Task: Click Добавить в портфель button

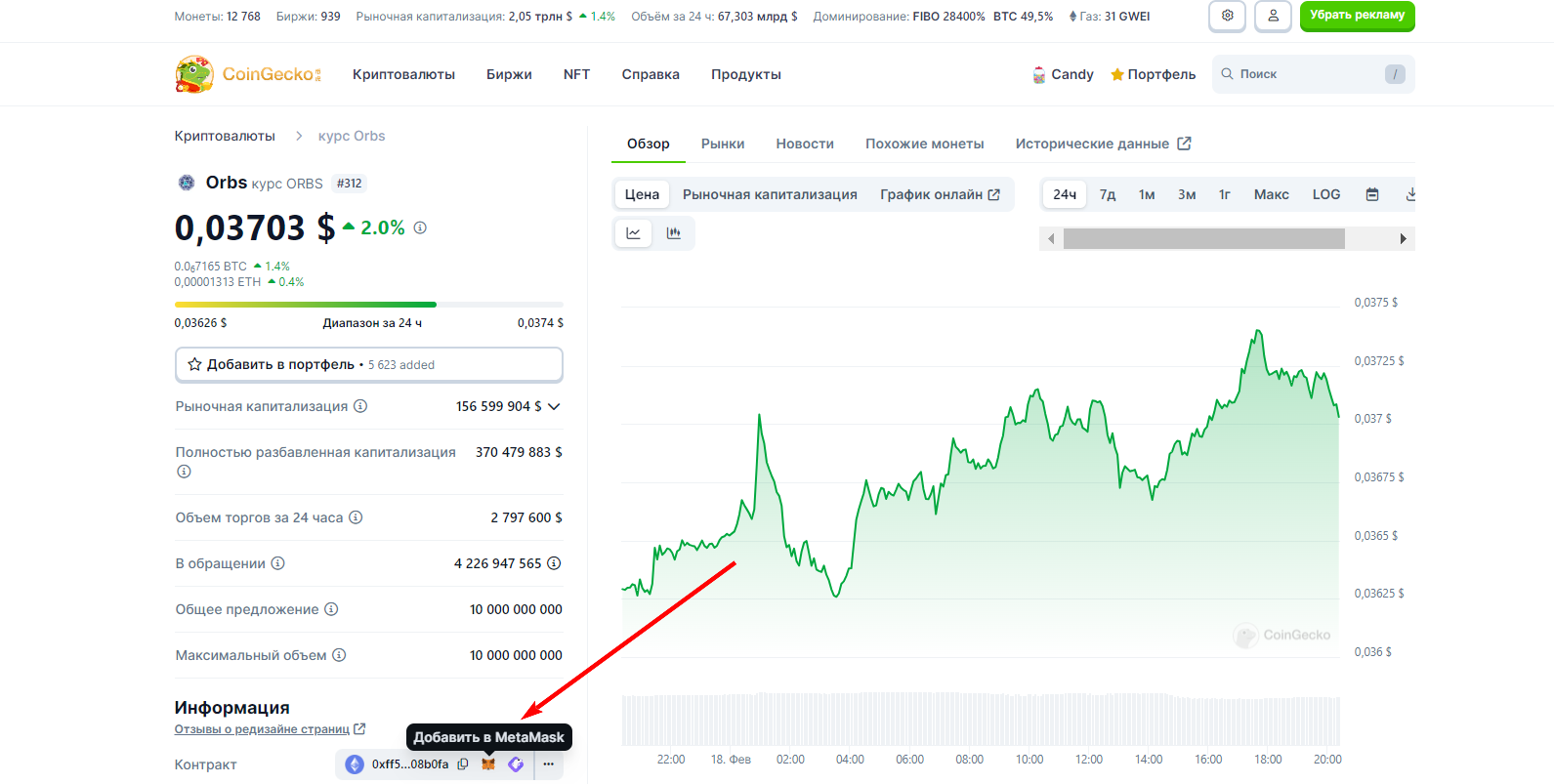Action: tap(369, 364)
